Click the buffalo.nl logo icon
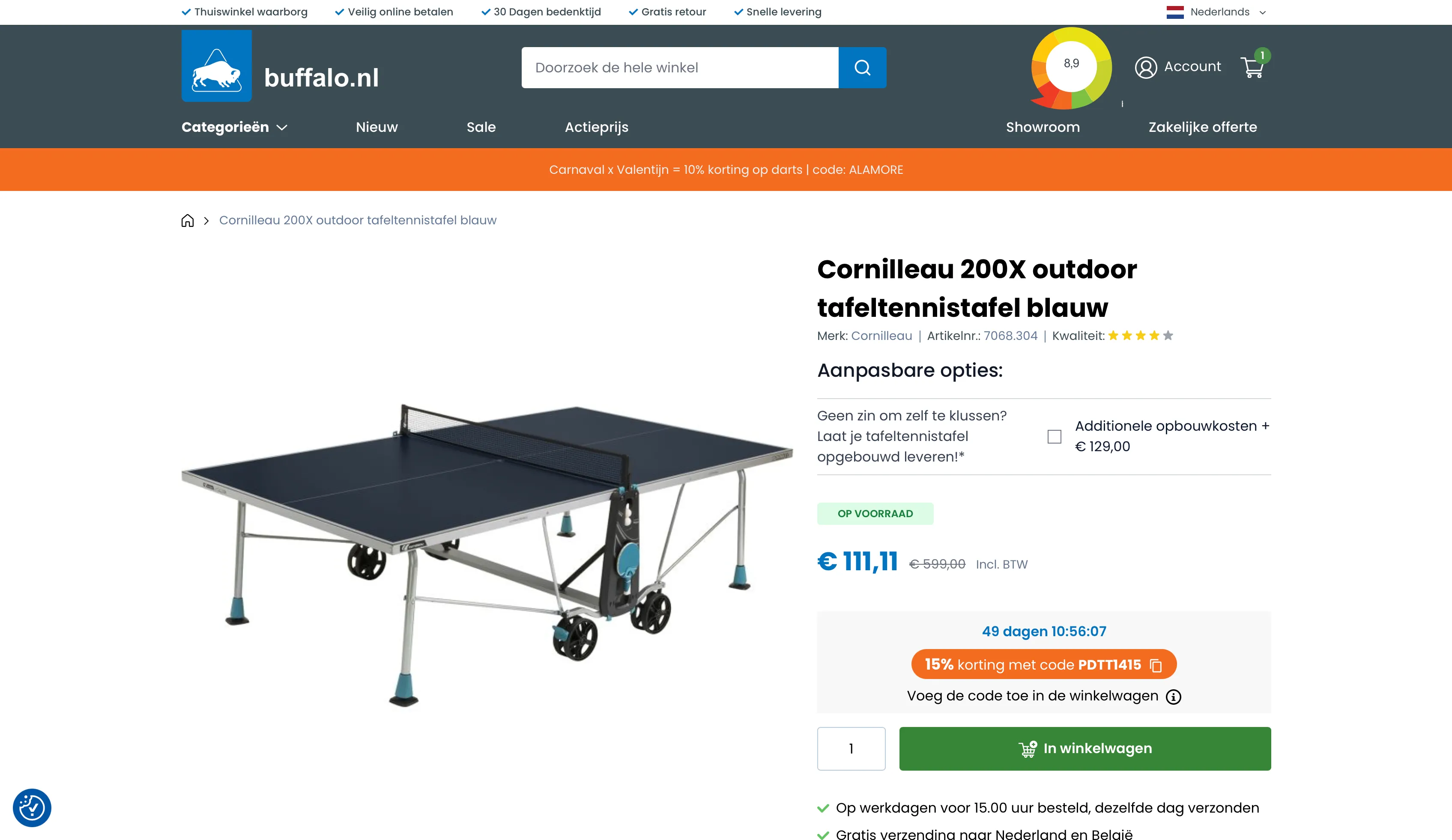This screenshot has height=840, width=1452. pyautogui.click(x=217, y=66)
